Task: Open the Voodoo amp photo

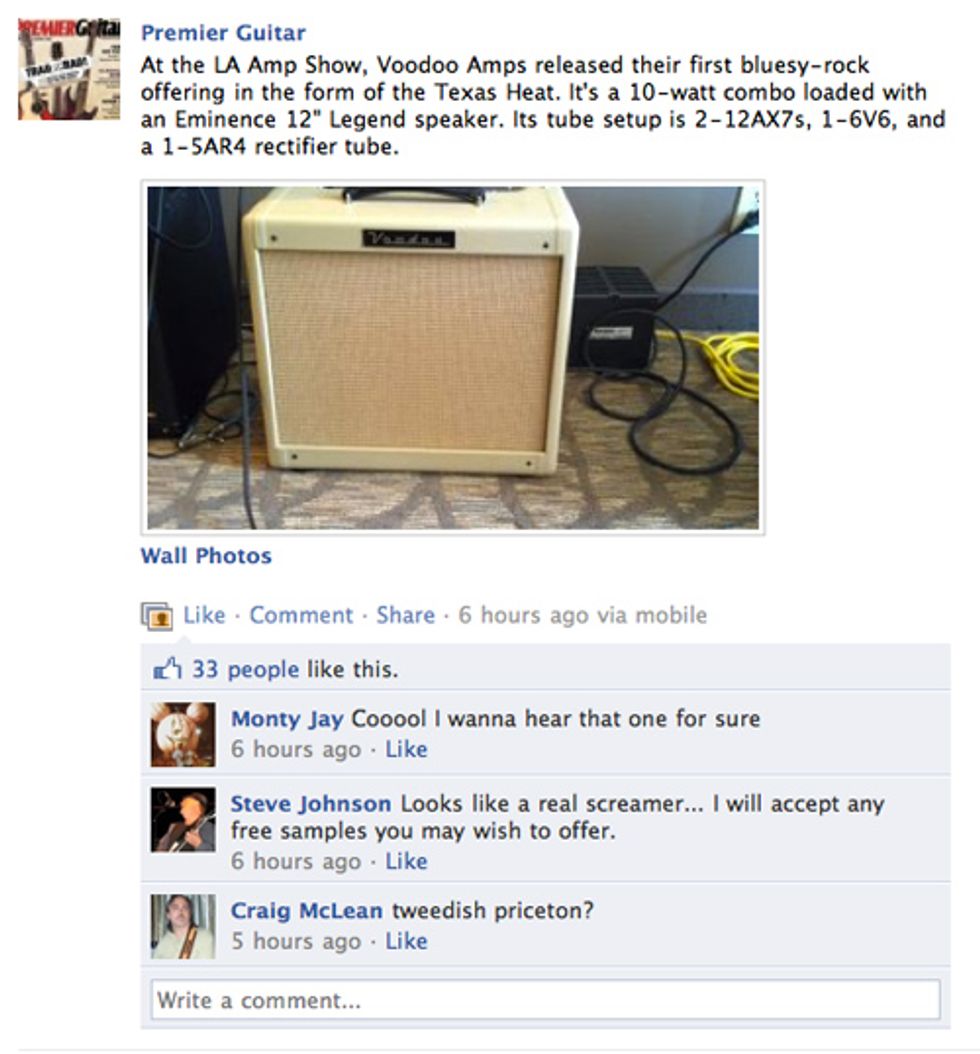Action: coord(453,358)
